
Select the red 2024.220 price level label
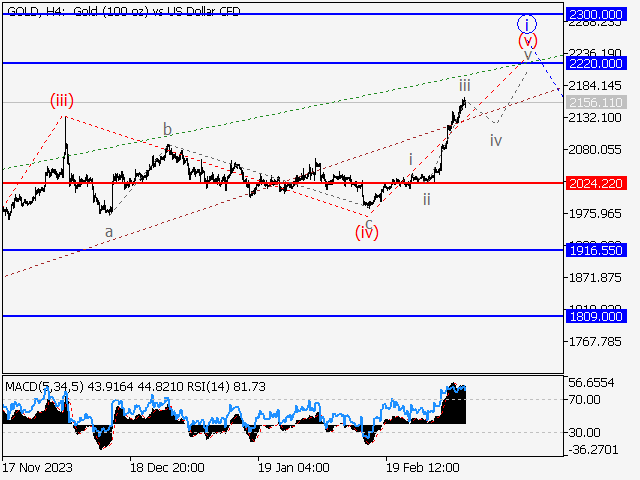point(595,183)
